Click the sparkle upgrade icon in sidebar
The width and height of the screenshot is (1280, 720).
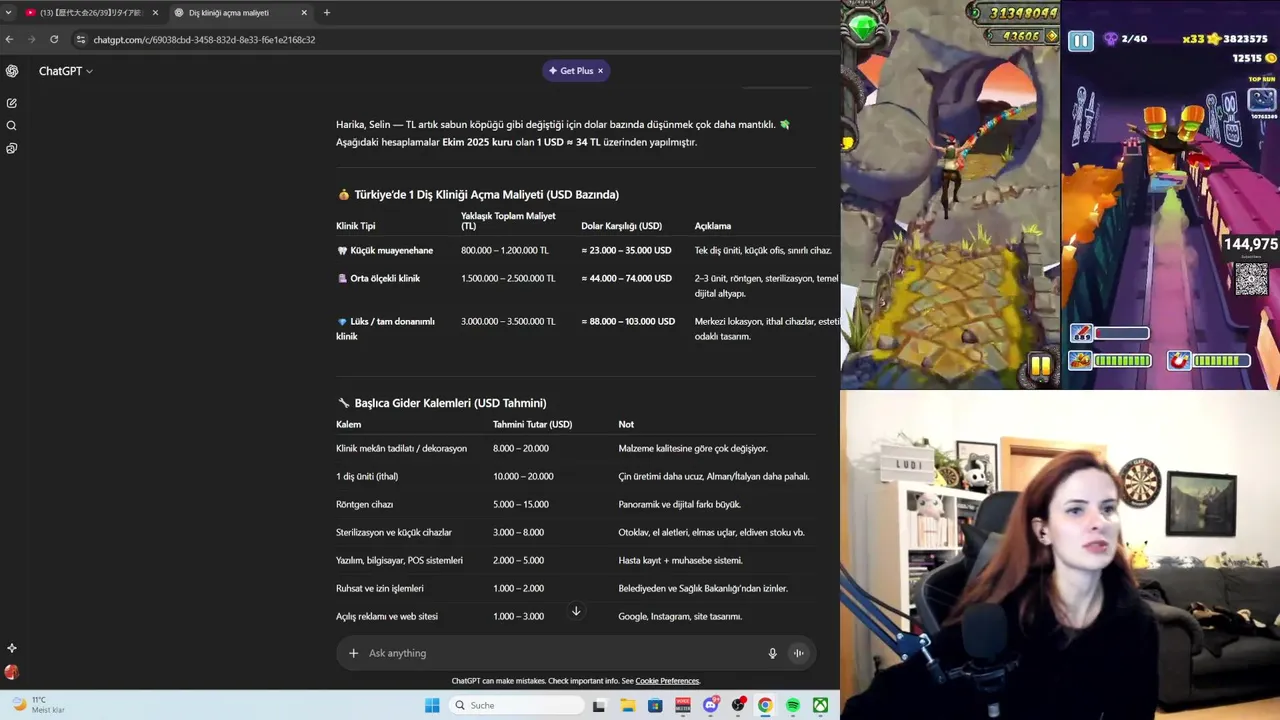(12, 648)
